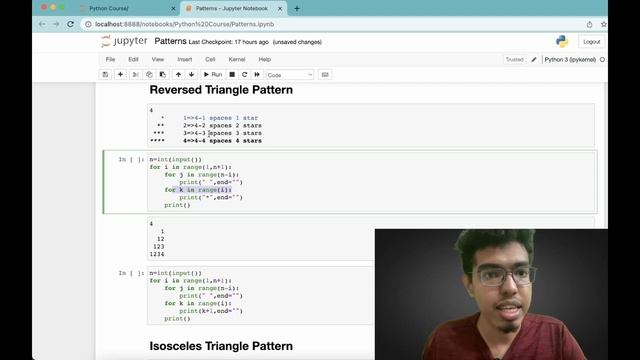Click the Python logo icon

[562, 41]
